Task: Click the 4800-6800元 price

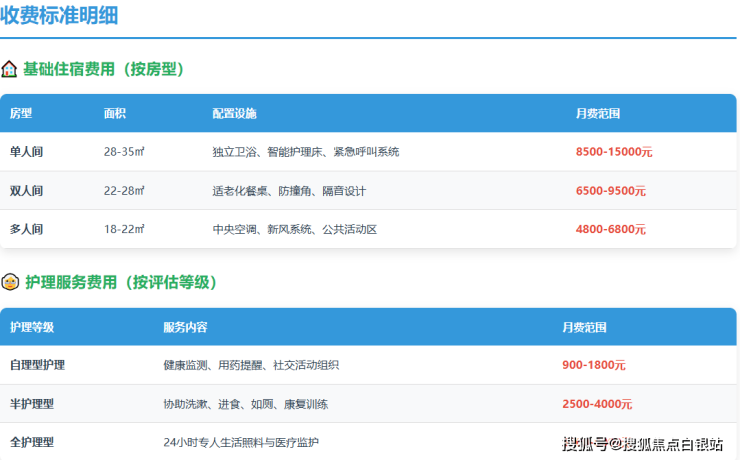Action: pyautogui.click(x=610, y=229)
